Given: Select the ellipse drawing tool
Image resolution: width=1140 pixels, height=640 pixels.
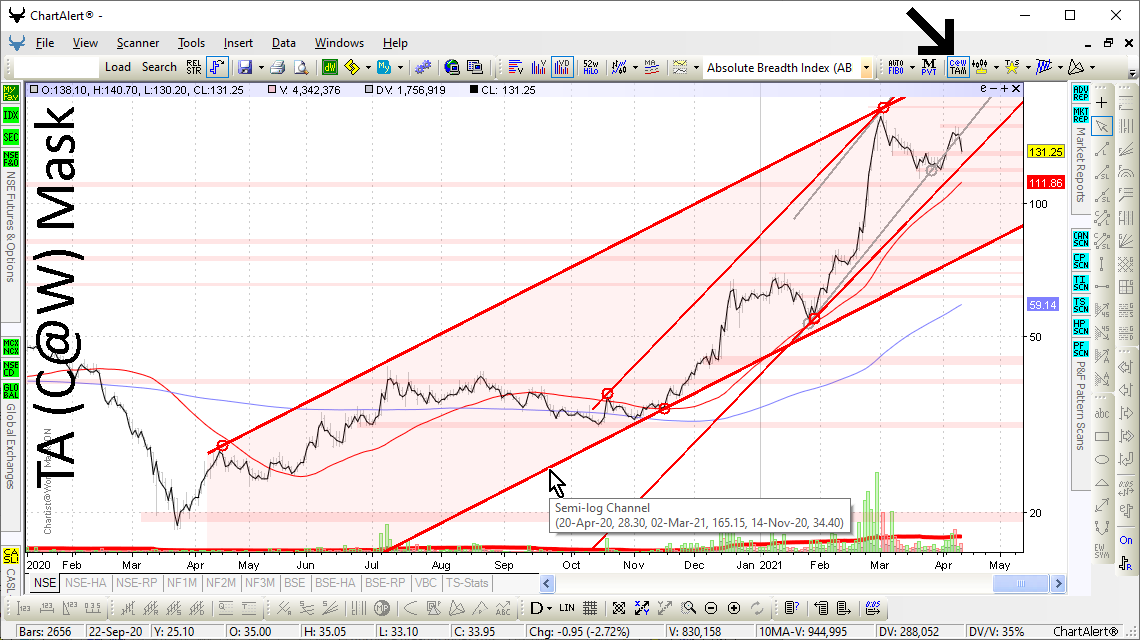Looking at the screenshot, I should point(1102,460).
